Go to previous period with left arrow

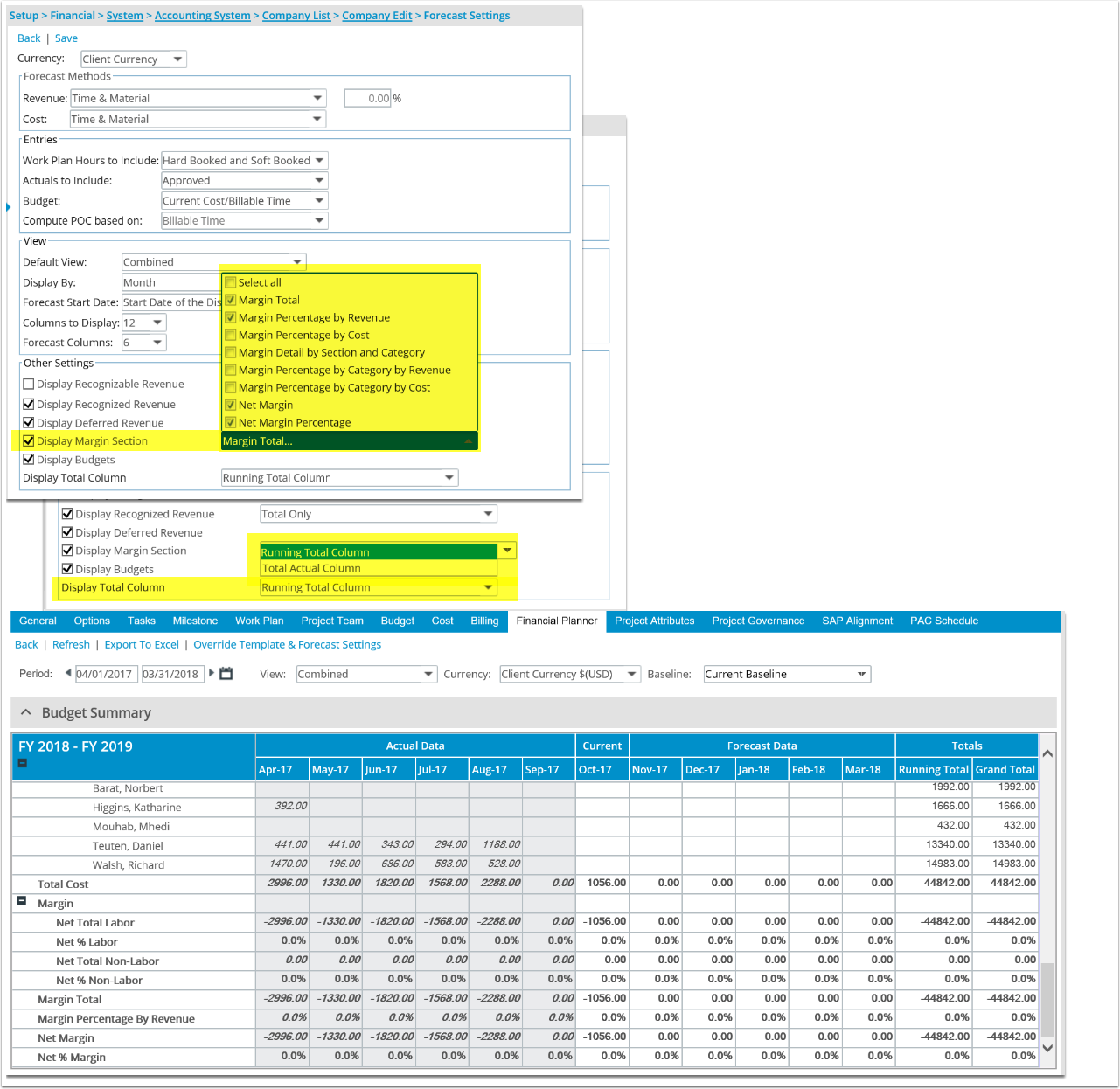(x=68, y=673)
